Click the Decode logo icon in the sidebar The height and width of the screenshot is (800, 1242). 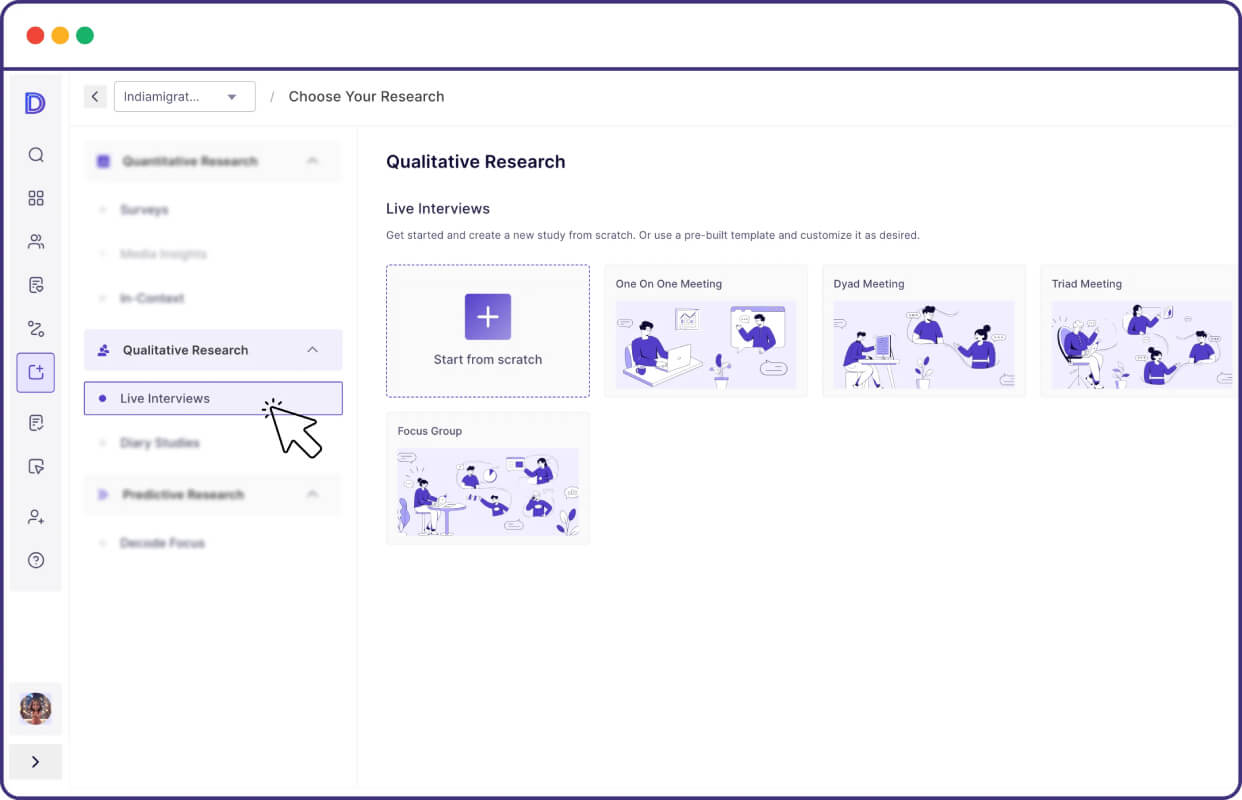(x=35, y=103)
